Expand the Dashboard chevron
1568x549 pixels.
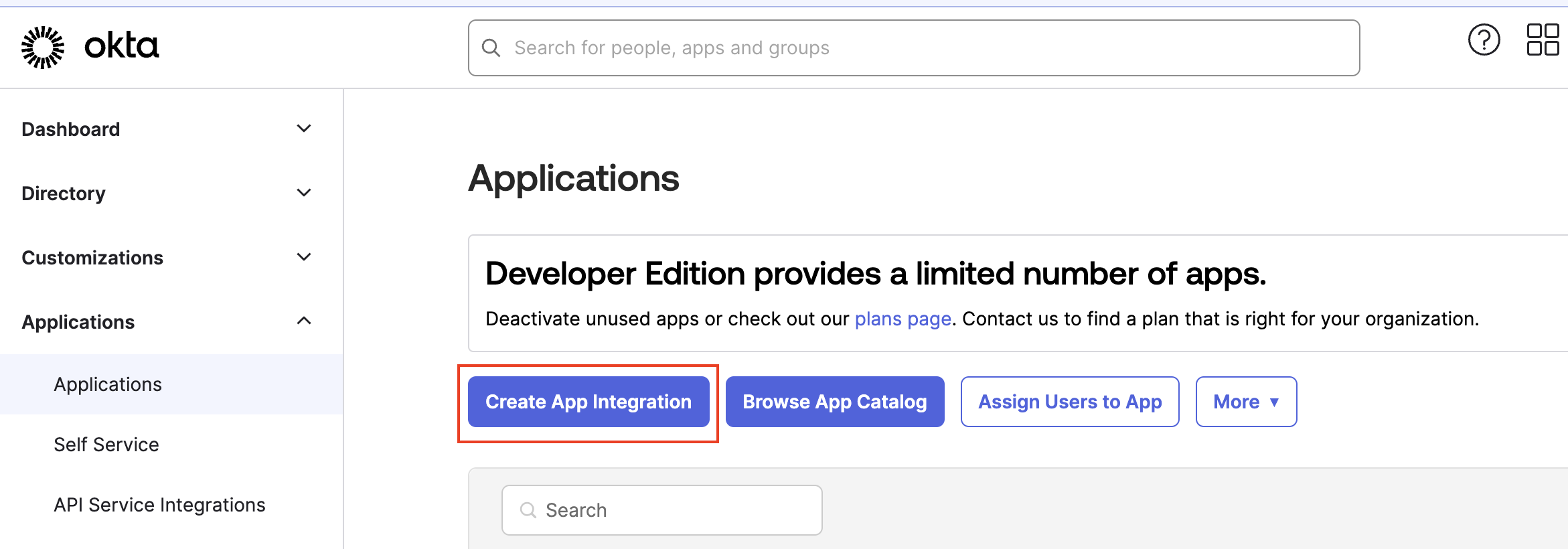click(x=304, y=129)
